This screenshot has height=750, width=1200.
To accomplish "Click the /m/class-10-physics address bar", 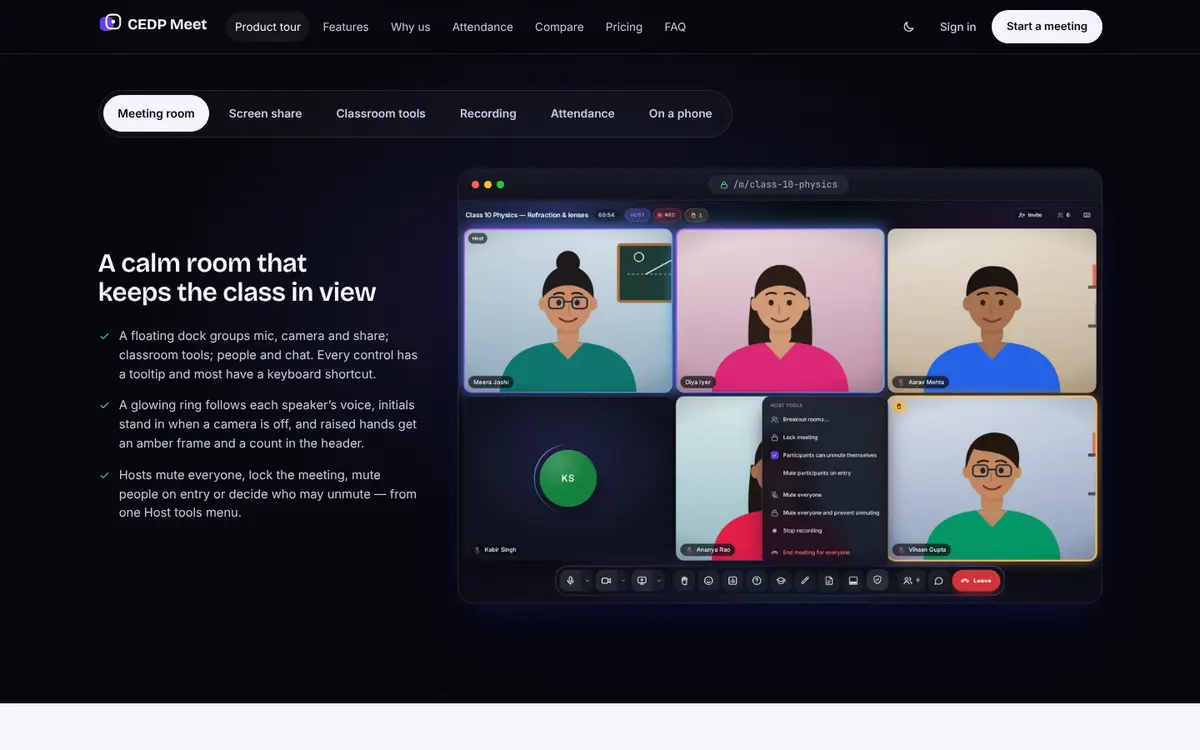I will coord(779,185).
